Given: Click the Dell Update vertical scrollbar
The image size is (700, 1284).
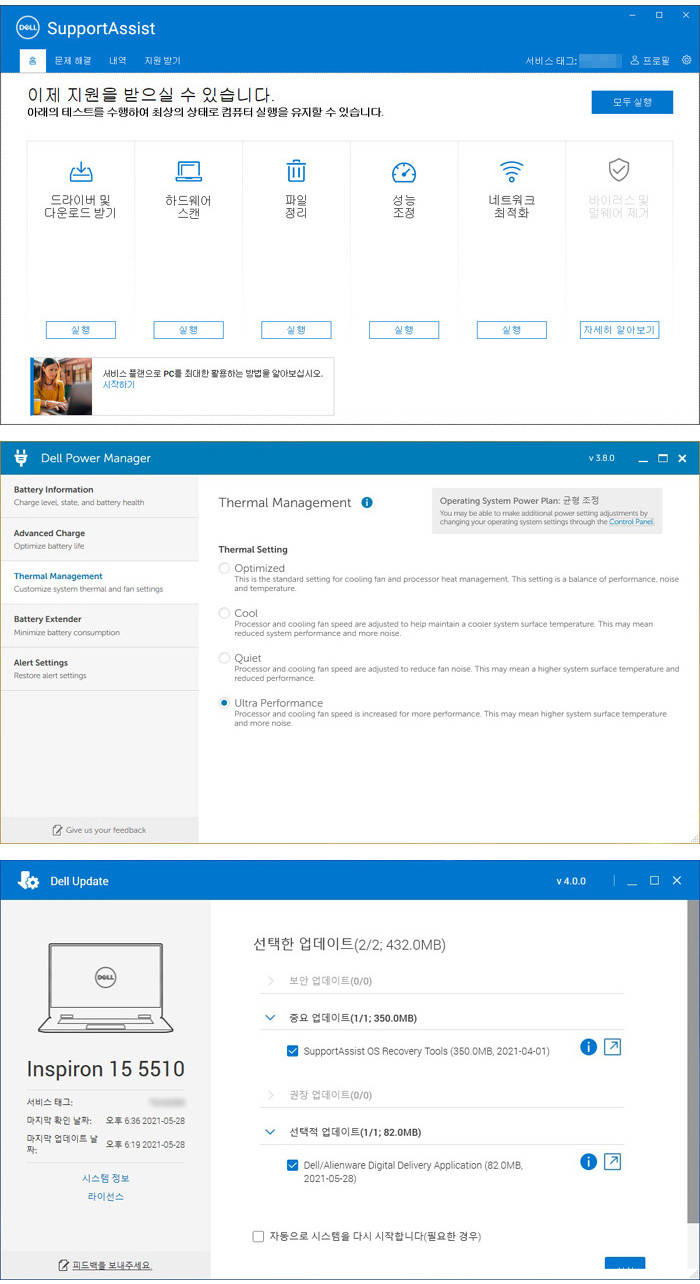Looking at the screenshot, I should pos(693,1060).
